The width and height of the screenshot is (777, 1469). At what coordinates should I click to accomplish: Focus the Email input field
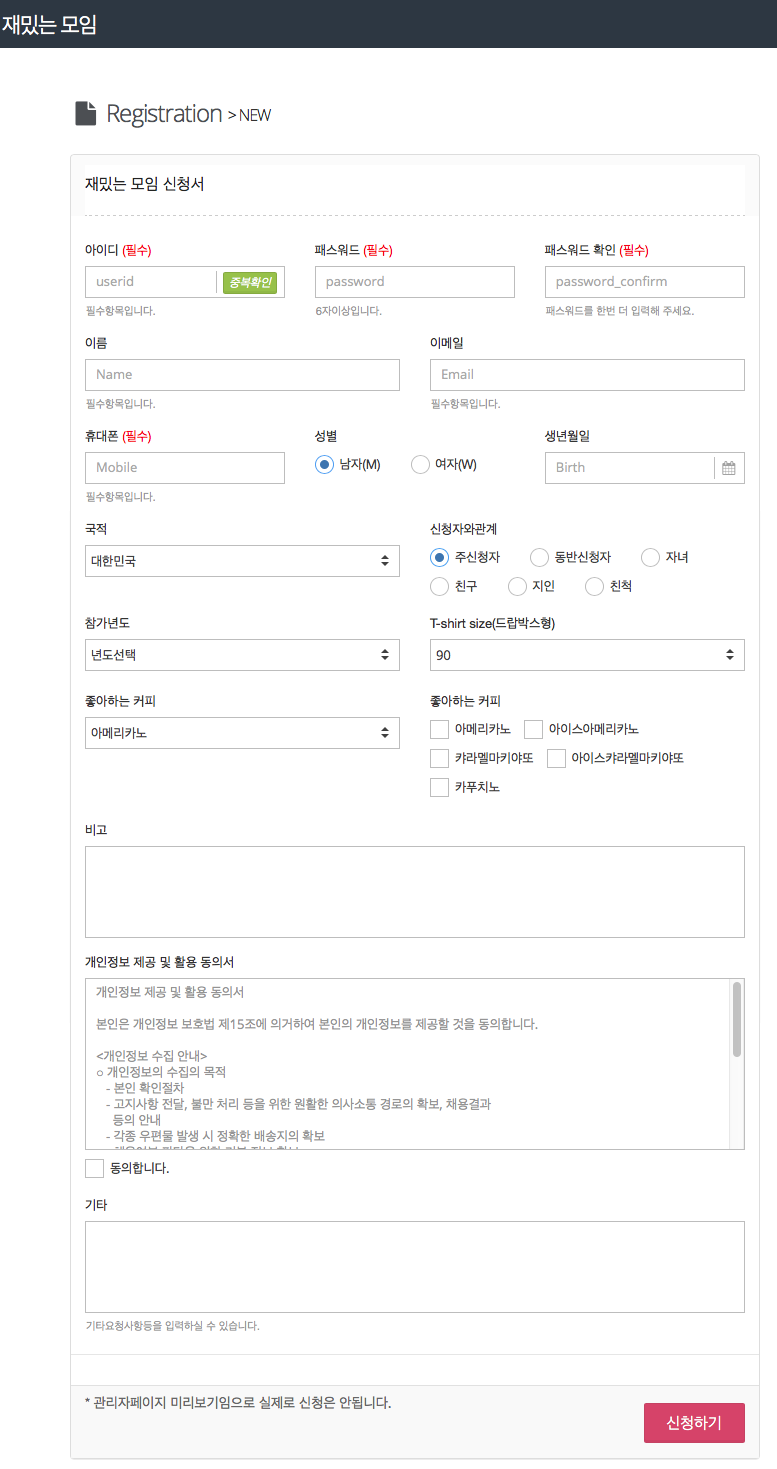tap(587, 375)
